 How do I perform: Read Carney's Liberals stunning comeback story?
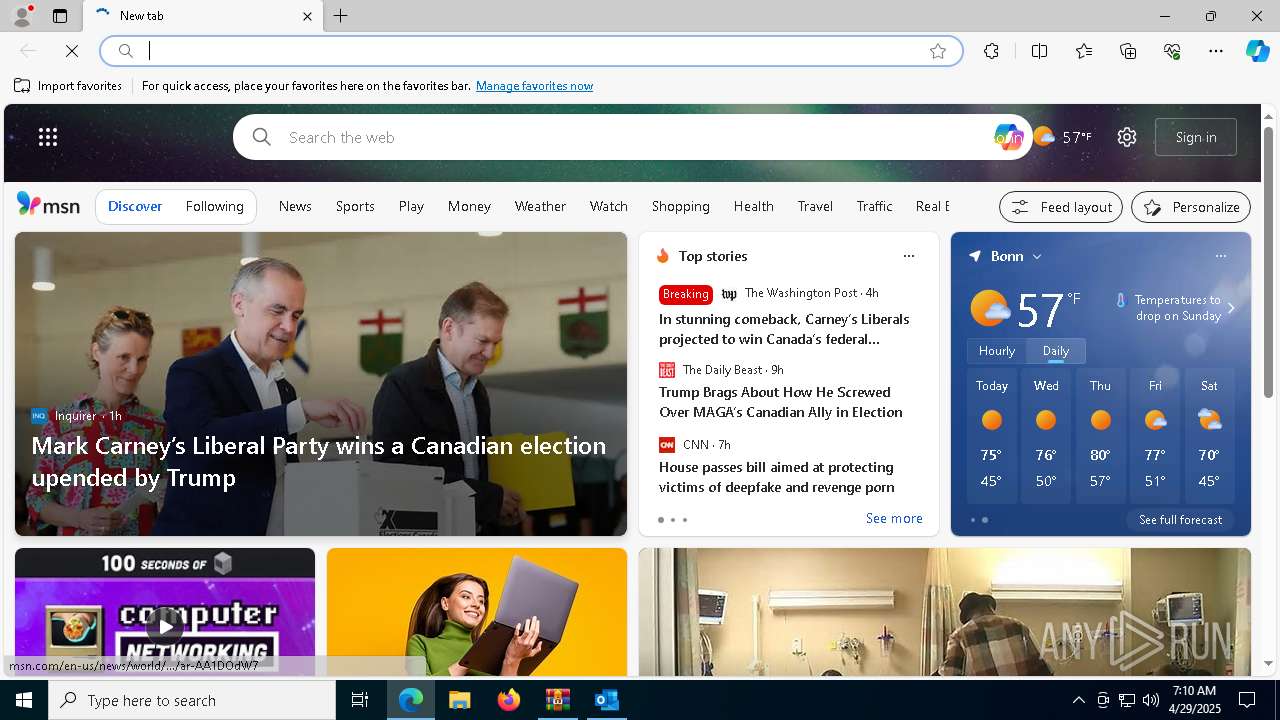(x=784, y=329)
